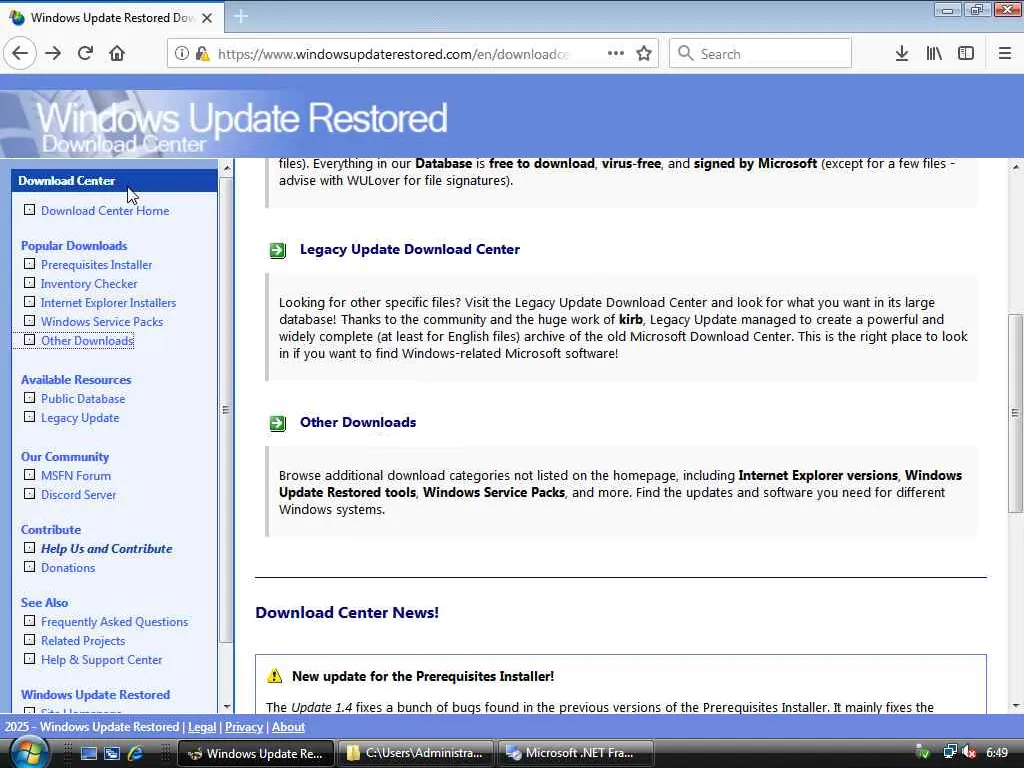This screenshot has height=768, width=1024.
Task: Click the green arrow beside Other Downloads
Action: click(x=278, y=423)
